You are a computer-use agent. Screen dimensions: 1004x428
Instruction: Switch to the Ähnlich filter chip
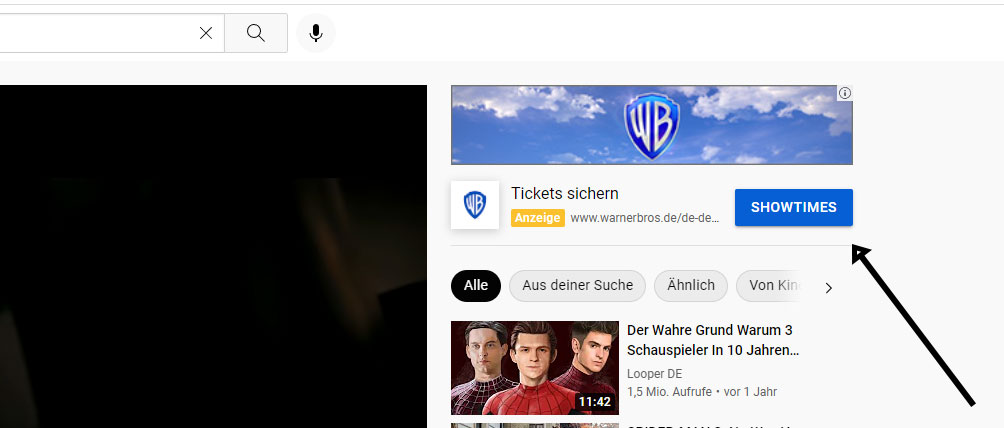pos(690,286)
